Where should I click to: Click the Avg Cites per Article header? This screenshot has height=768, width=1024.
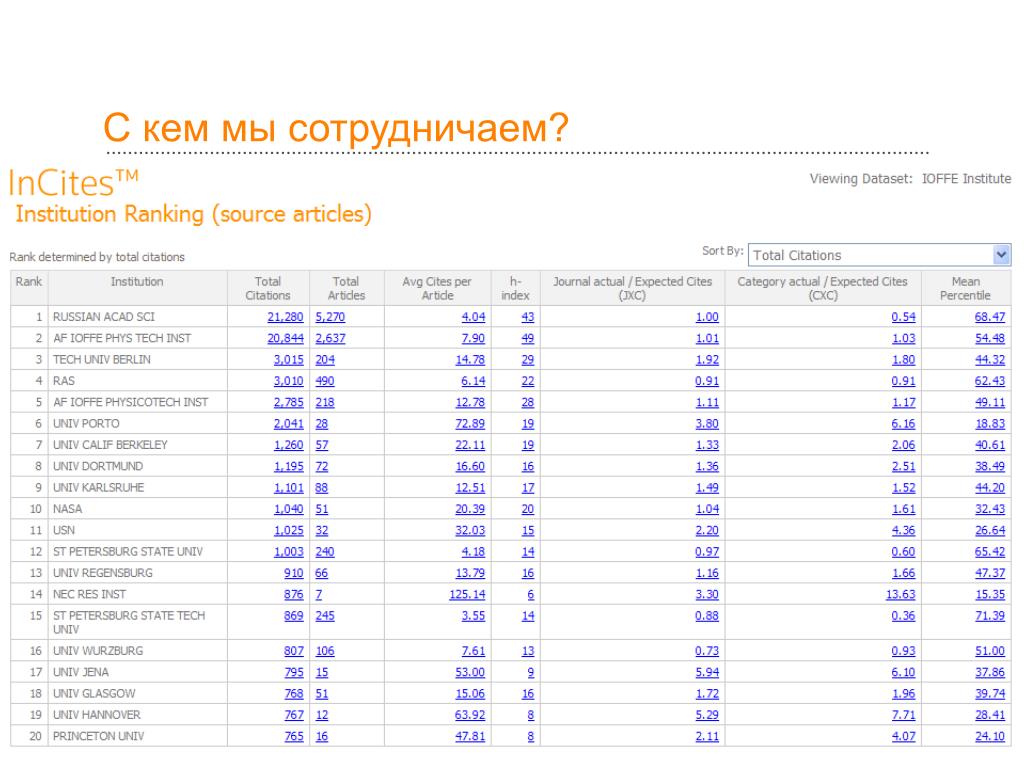(437, 288)
